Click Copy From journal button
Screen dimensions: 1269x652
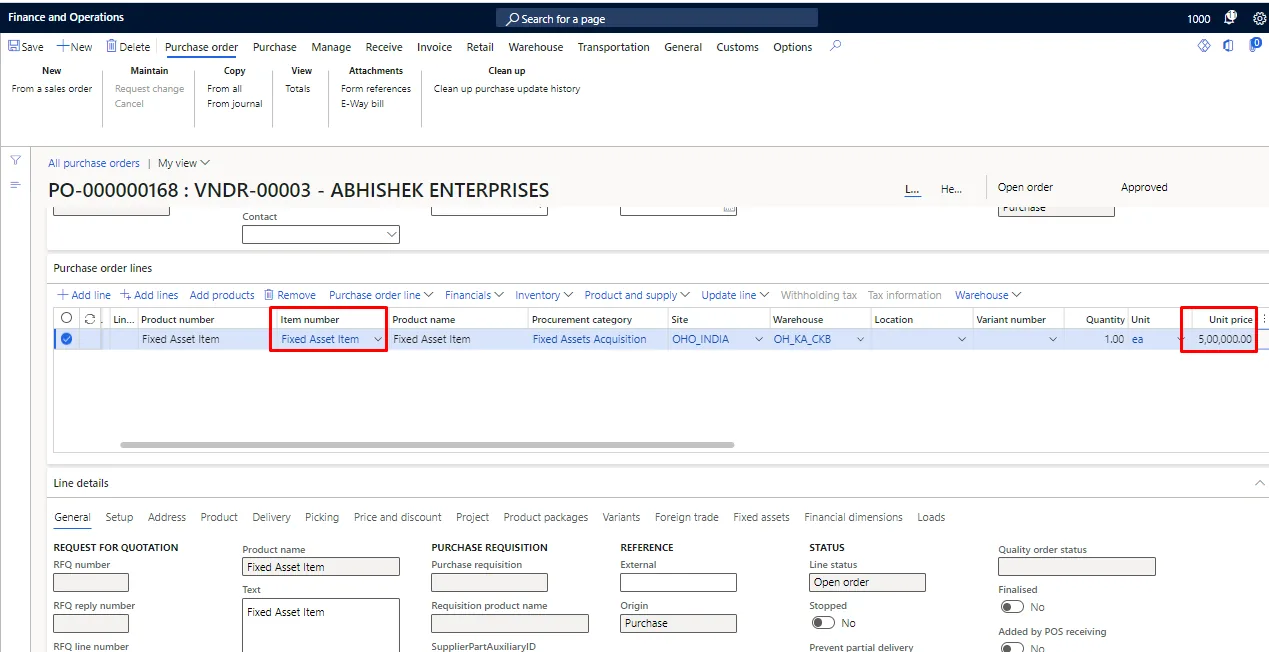[235, 104]
